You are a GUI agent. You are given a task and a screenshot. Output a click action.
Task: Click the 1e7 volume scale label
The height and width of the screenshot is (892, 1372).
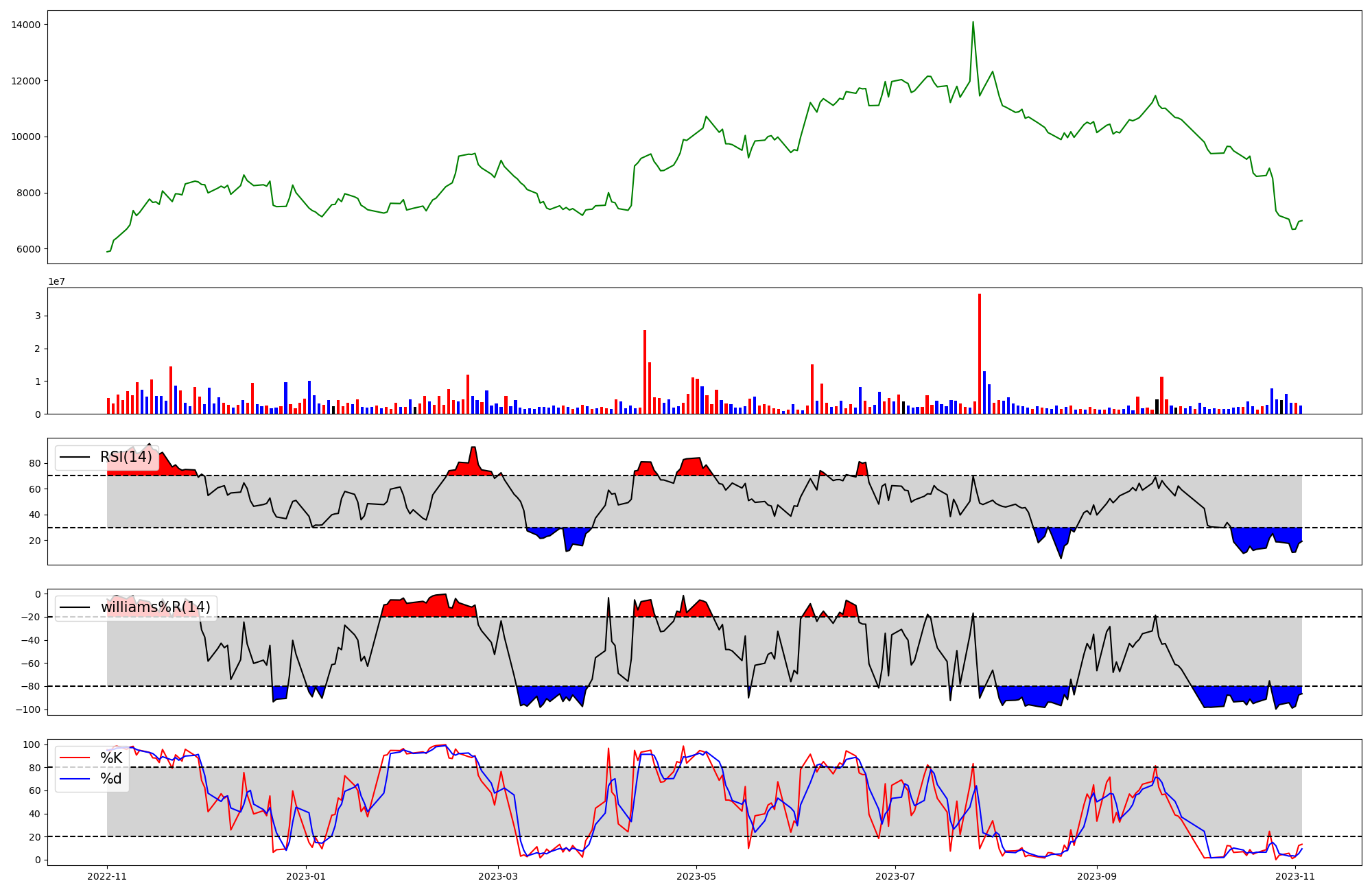click(56, 281)
